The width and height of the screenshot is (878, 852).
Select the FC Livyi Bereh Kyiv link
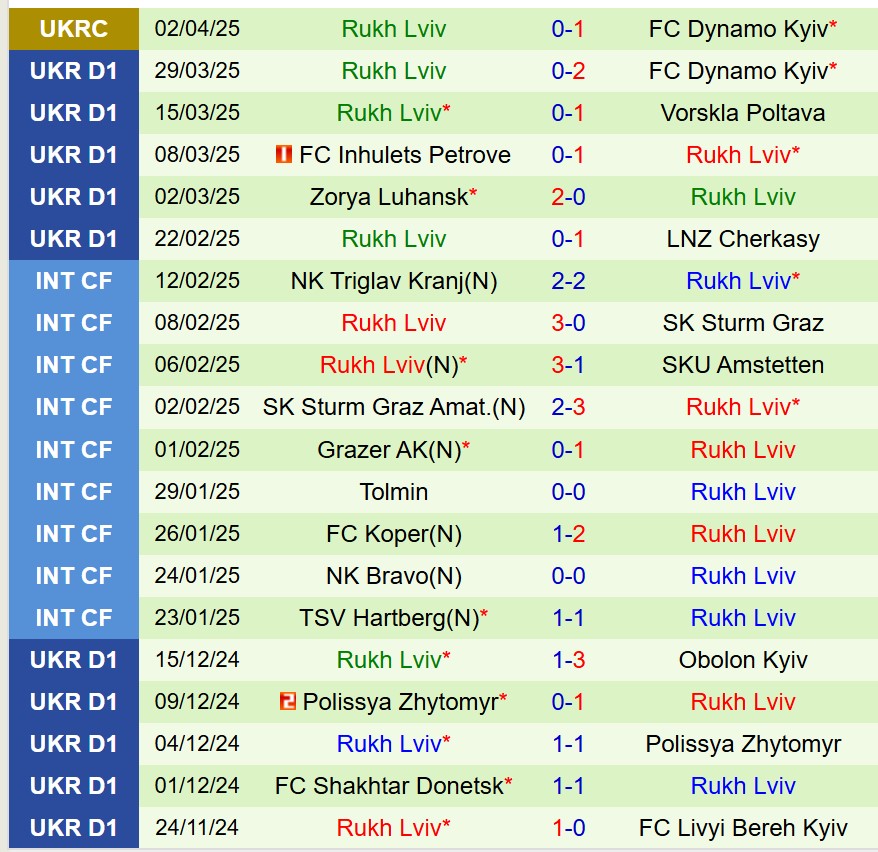(x=743, y=828)
